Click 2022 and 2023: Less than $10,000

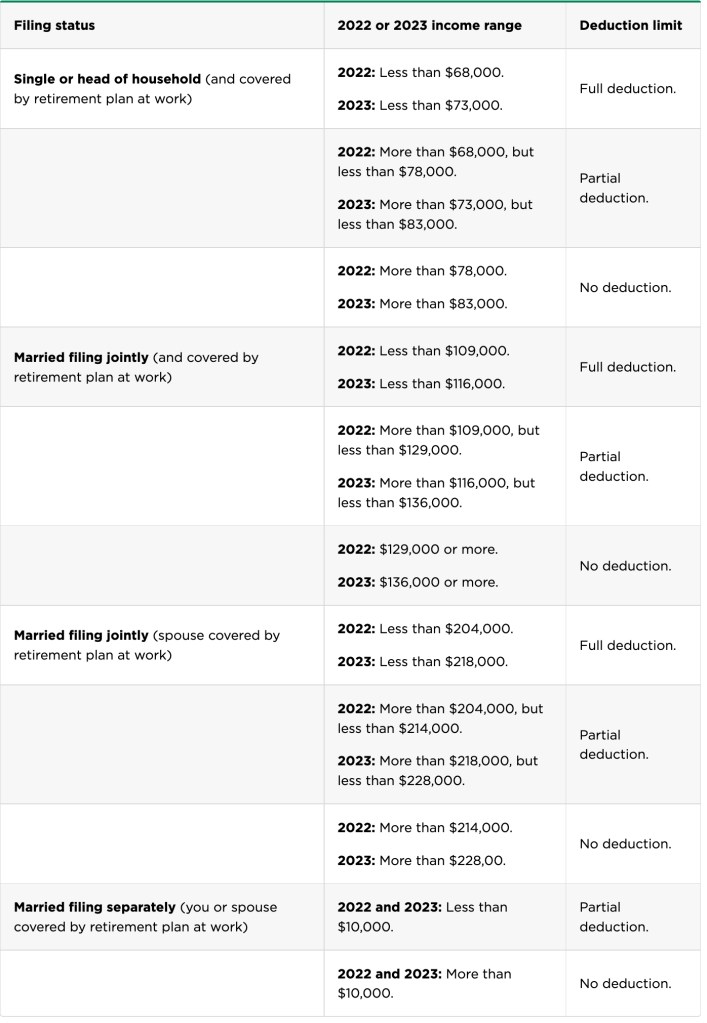[422, 917]
